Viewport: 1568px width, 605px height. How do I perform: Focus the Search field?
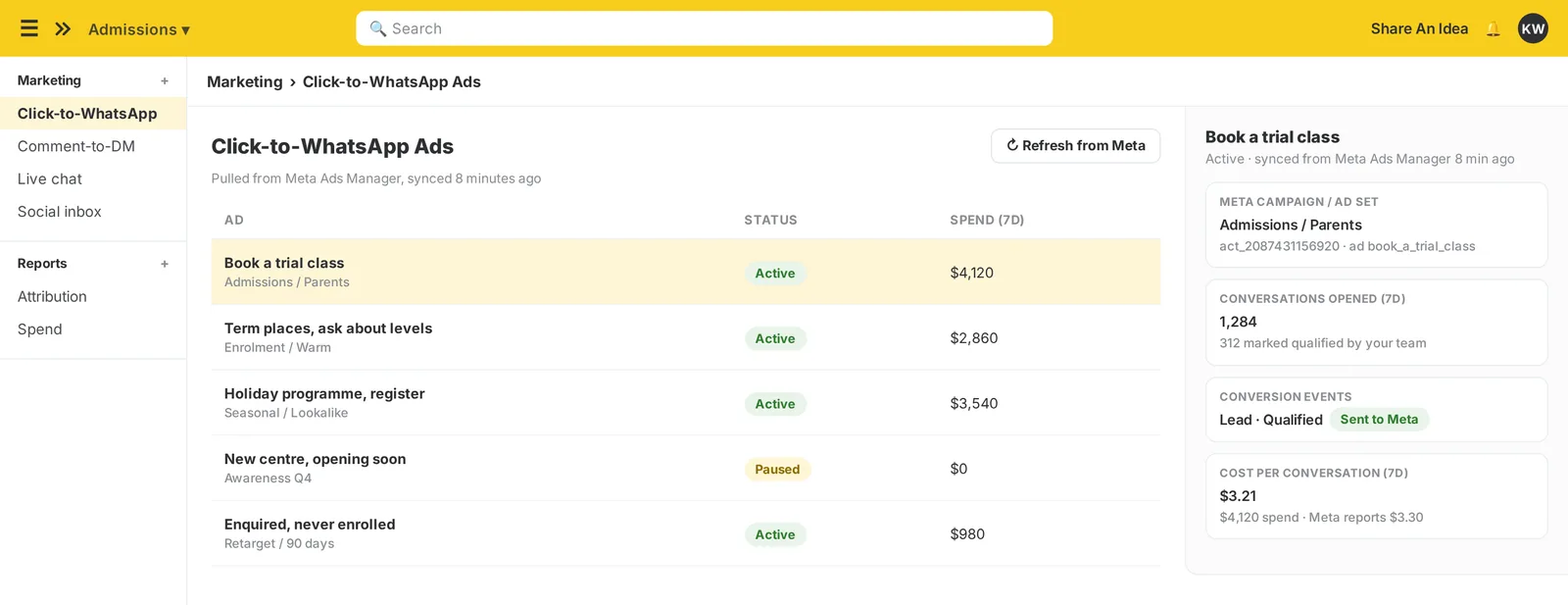pyautogui.click(x=704, y=28)
